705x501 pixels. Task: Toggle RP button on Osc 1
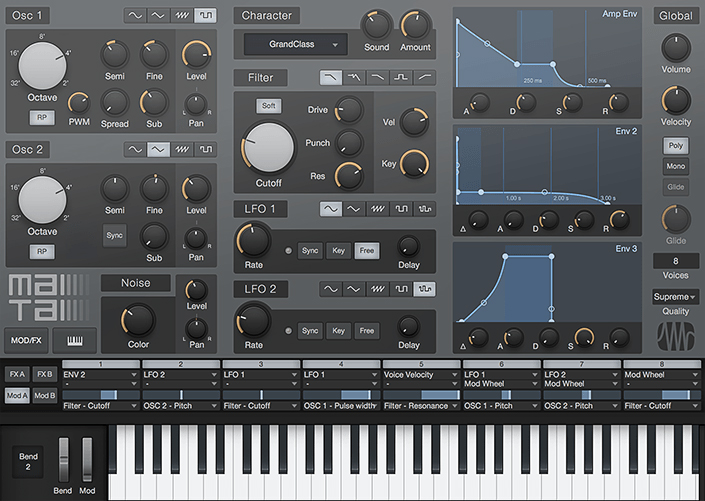[x=42, y=117]
